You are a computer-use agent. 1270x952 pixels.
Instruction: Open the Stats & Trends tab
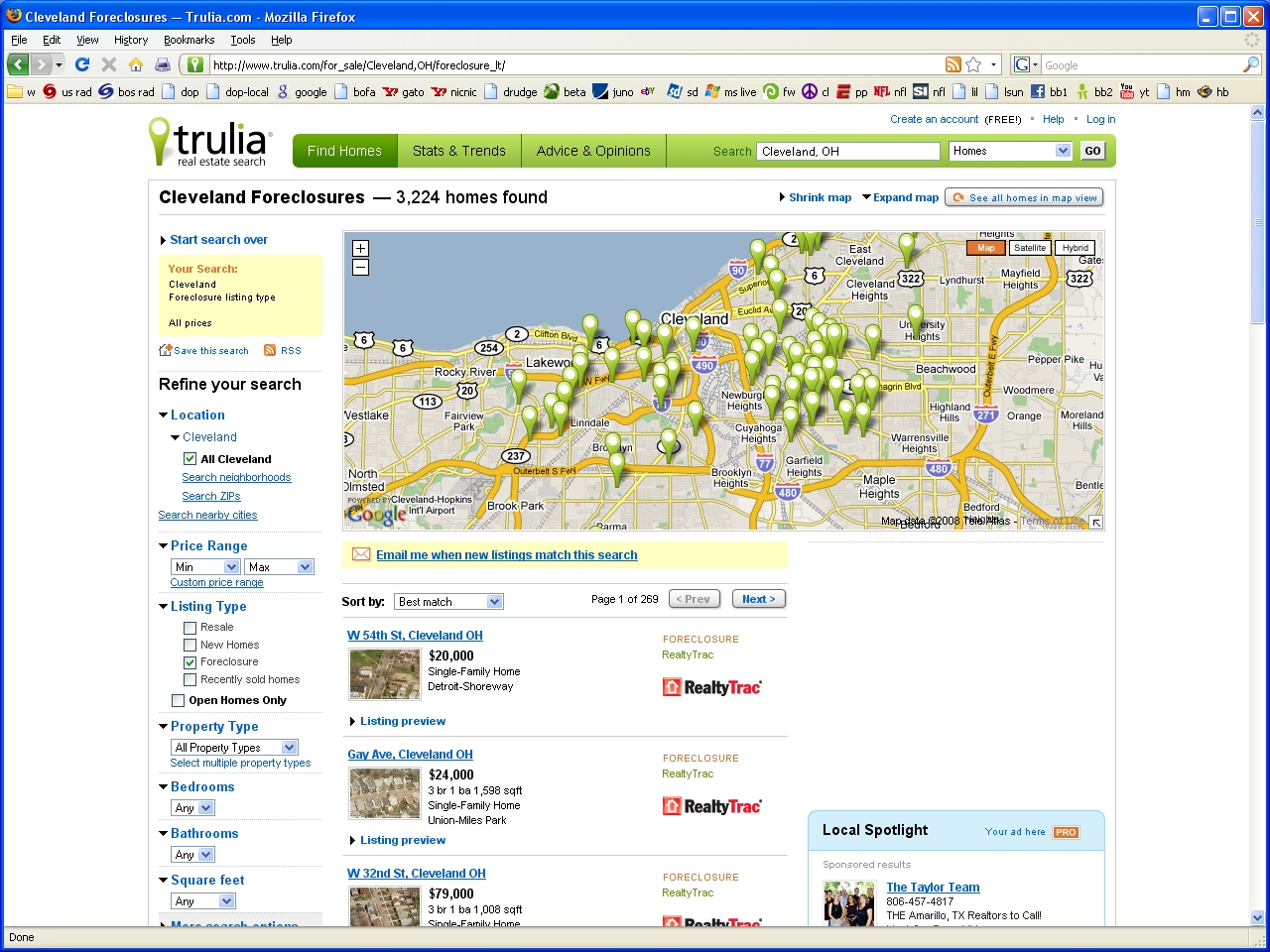(459, 151)
